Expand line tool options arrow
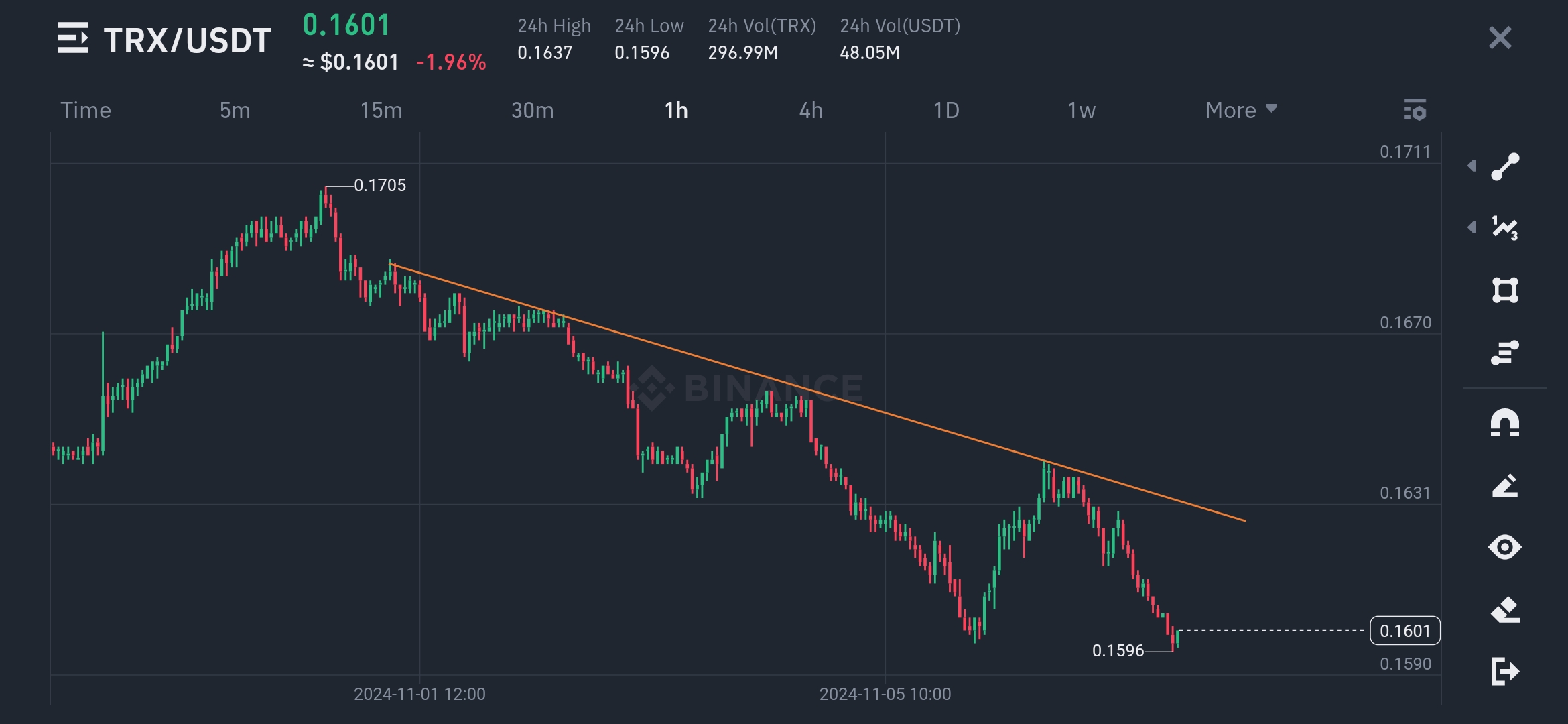1568x724 pixels. (1472, 166)
